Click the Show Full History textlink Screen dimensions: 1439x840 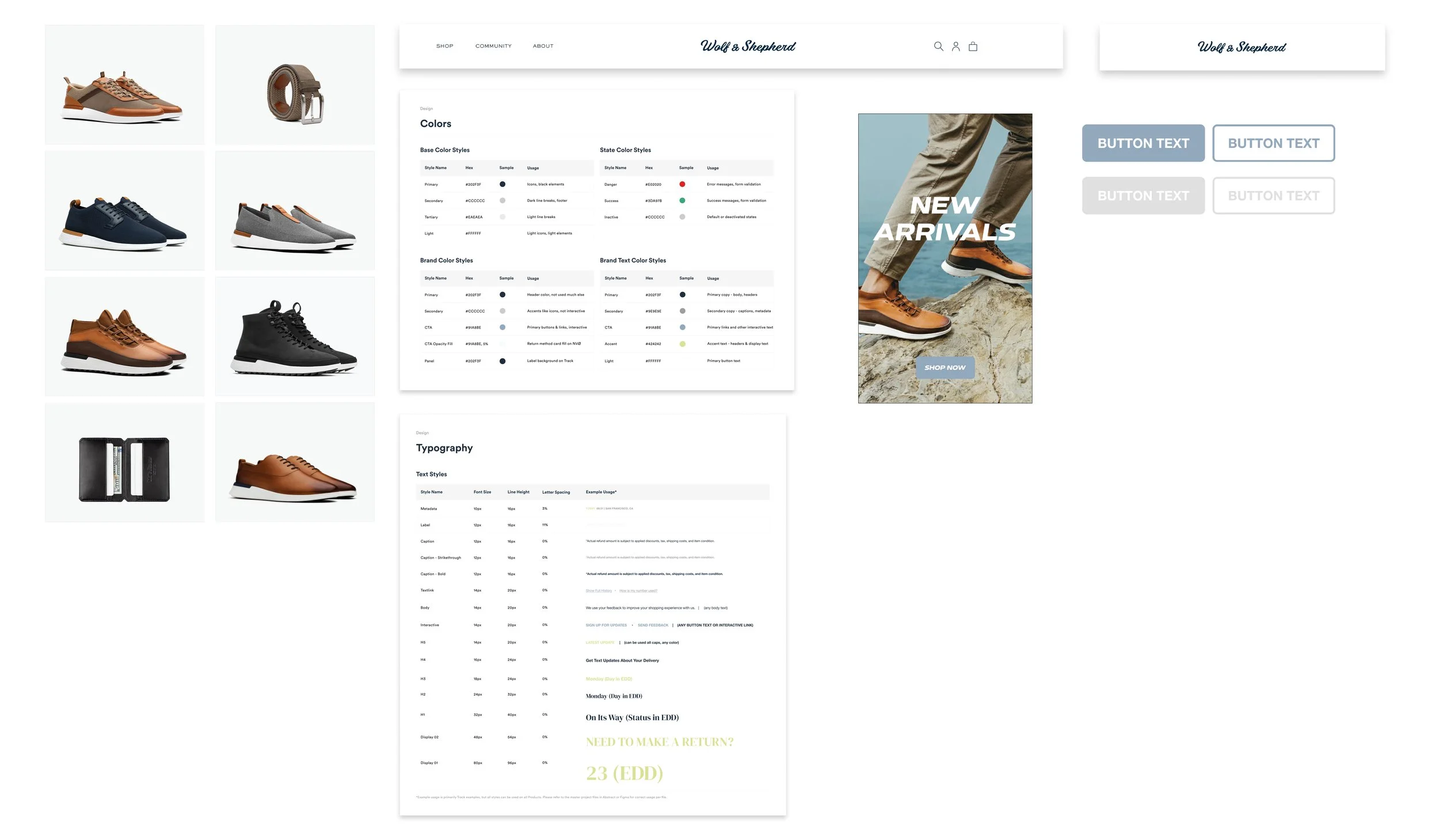coord(599,591)
